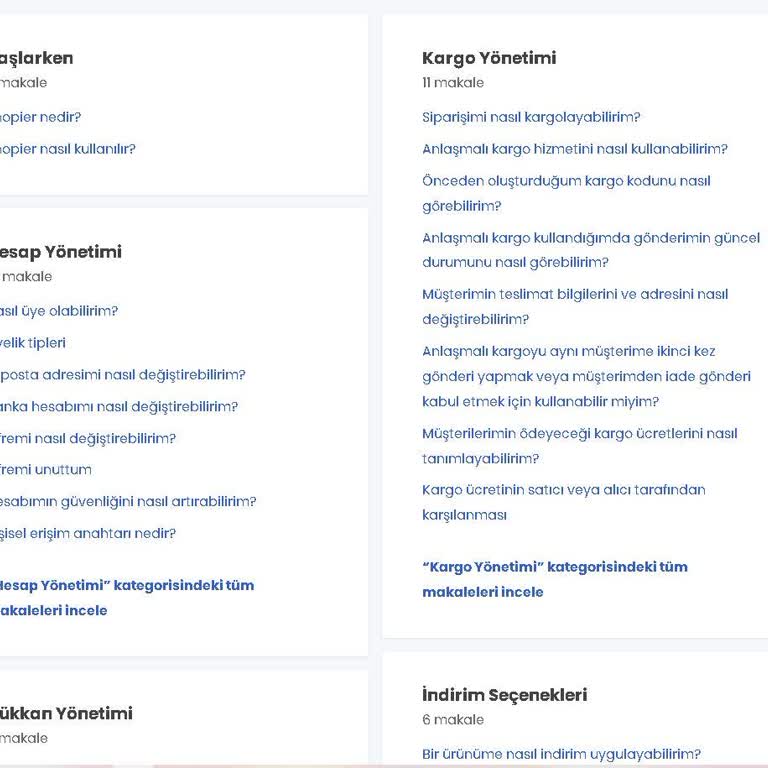
Task: Open 'Siparişimi nasıl kargolayabilirim?' article
Action: click(x=531, y=118)
